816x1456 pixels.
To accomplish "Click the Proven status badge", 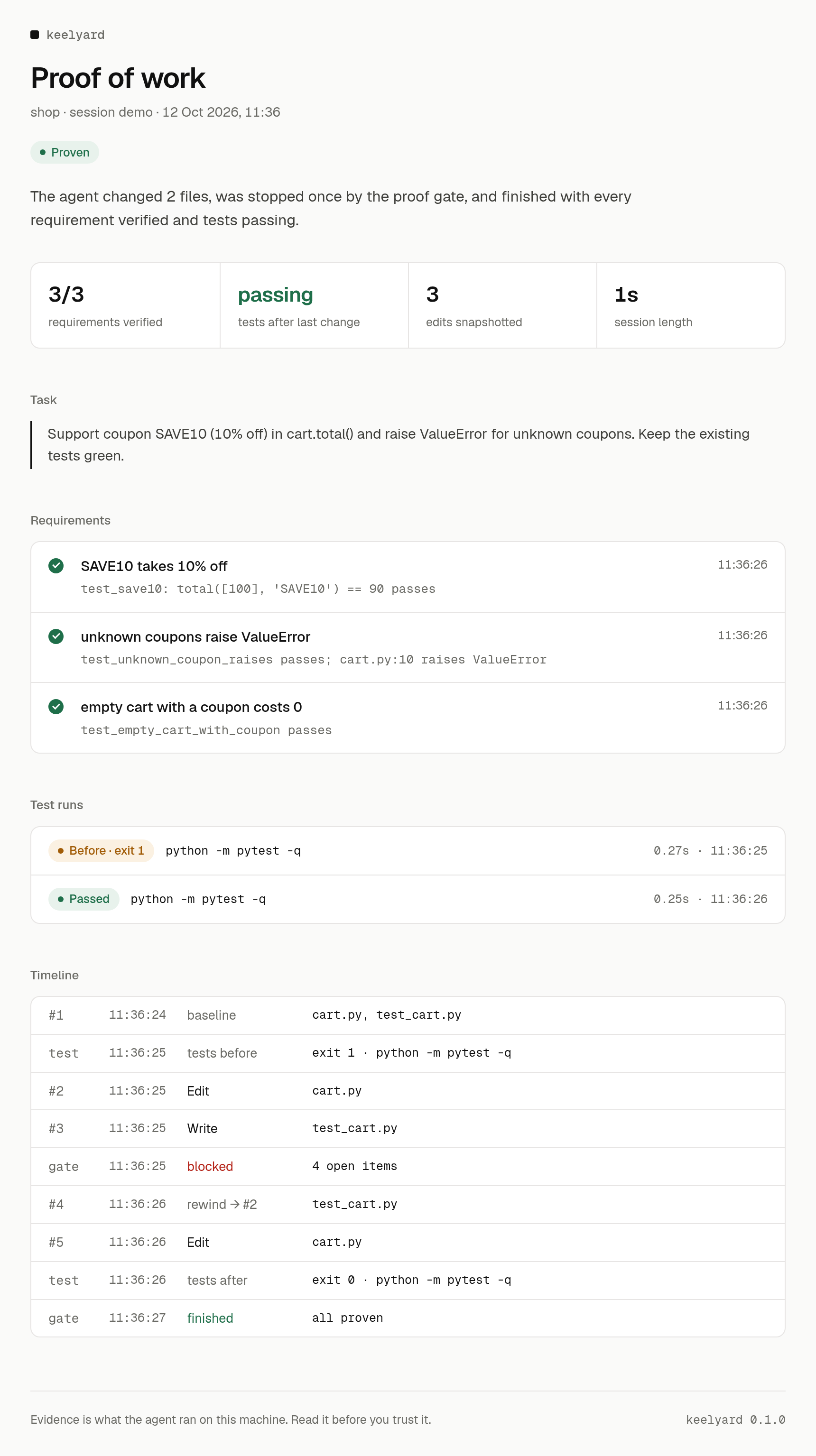I will point(65,152).
